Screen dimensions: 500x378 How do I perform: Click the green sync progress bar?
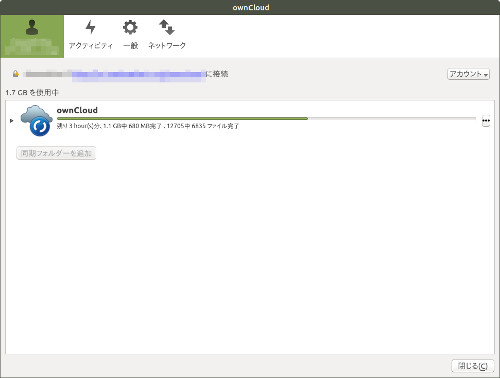point(266,118)
